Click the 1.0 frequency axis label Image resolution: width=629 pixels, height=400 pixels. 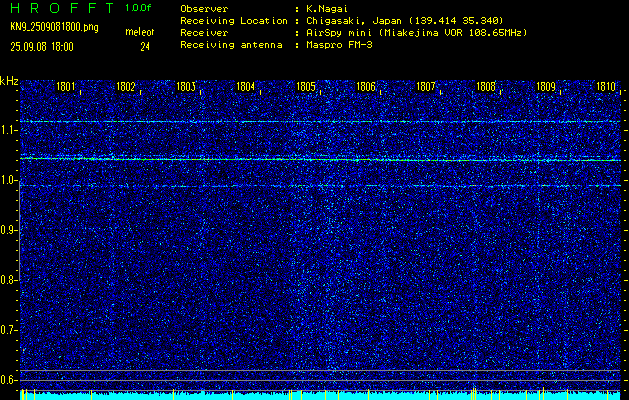click(8, 180)
